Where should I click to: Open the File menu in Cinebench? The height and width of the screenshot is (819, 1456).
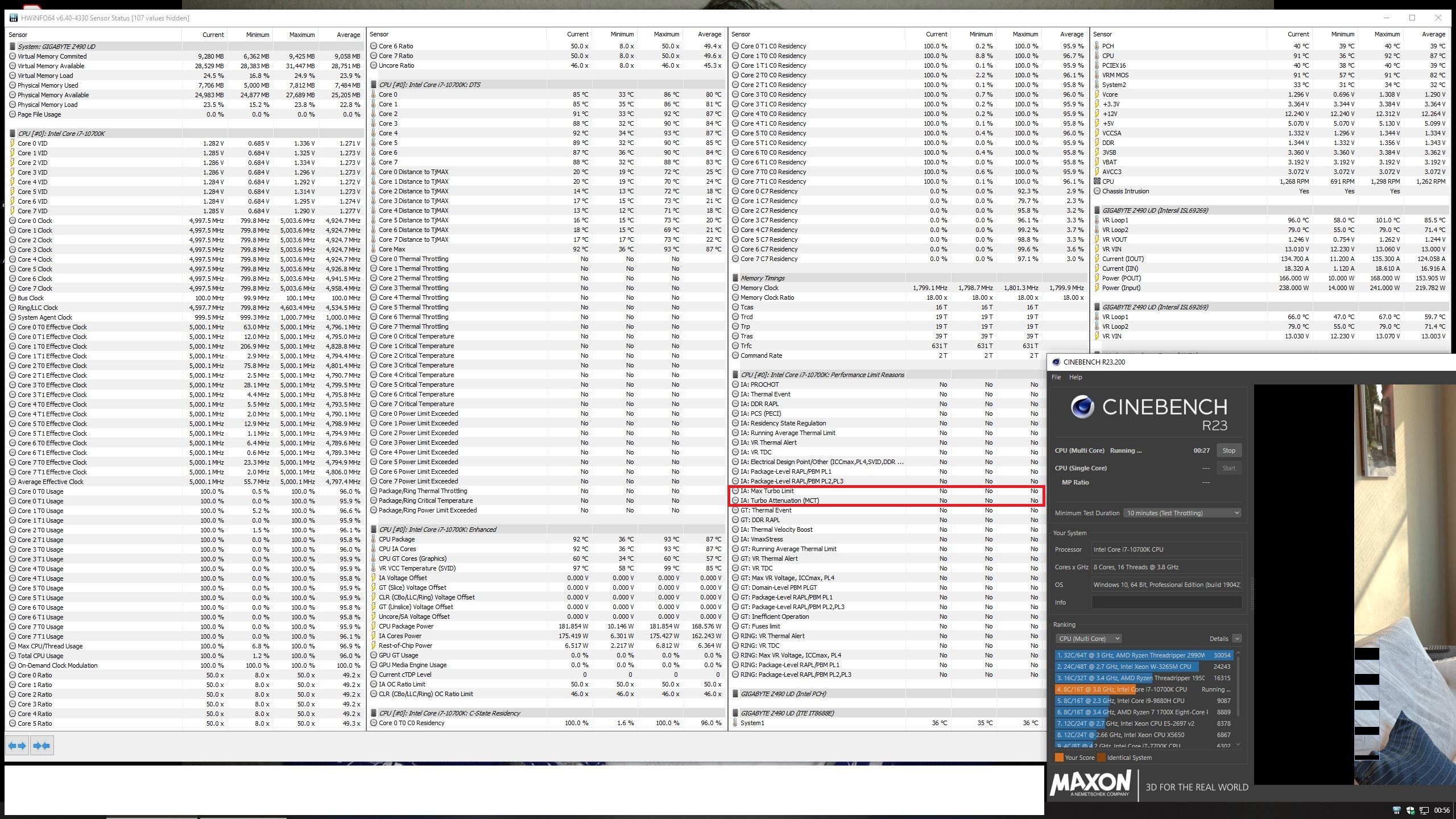[x=1056, y=377]
